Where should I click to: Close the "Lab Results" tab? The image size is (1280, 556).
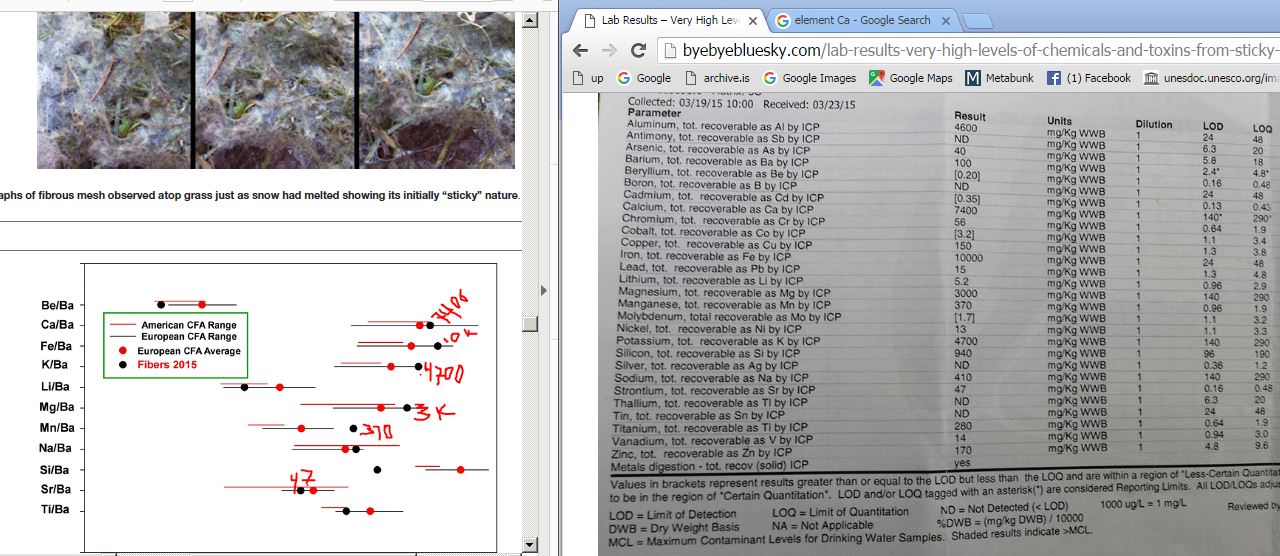(x=752, y=20)
